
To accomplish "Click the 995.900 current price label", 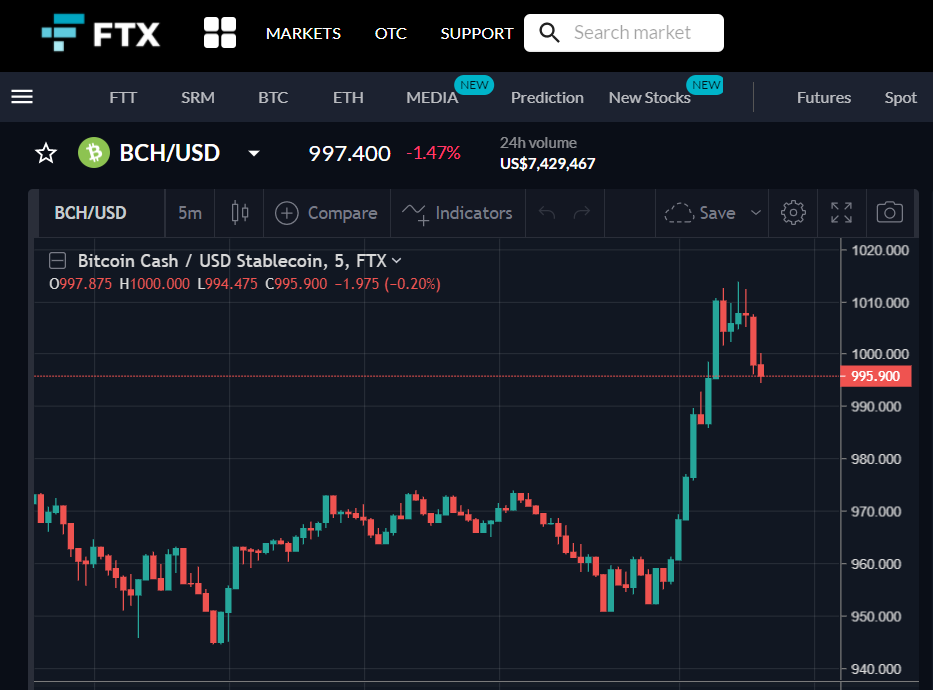I will (875, 376).
